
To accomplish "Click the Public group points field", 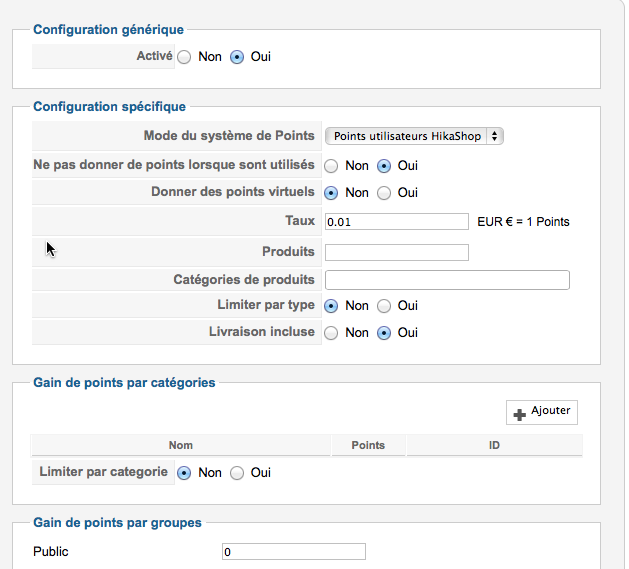I will [294, 552].
